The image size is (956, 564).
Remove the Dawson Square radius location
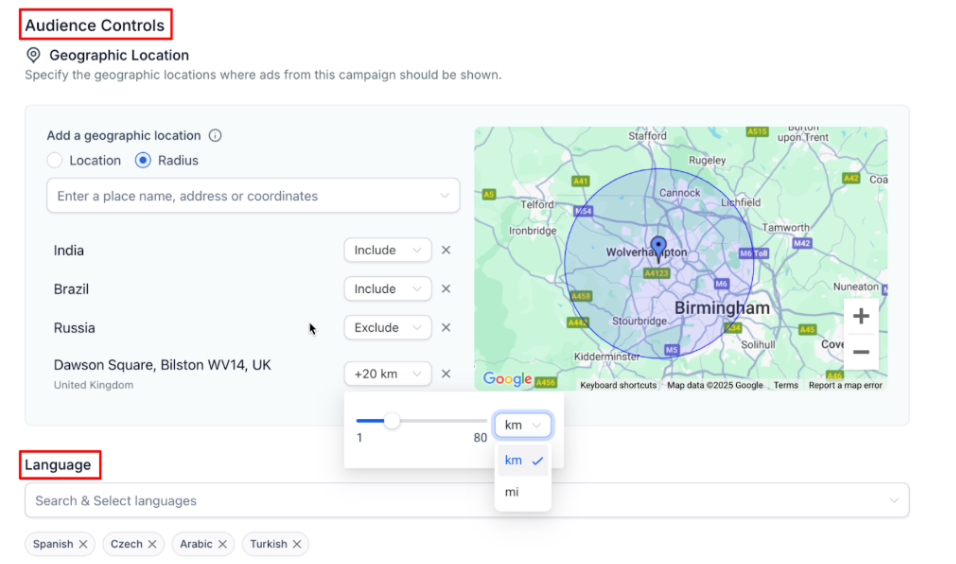446,374
